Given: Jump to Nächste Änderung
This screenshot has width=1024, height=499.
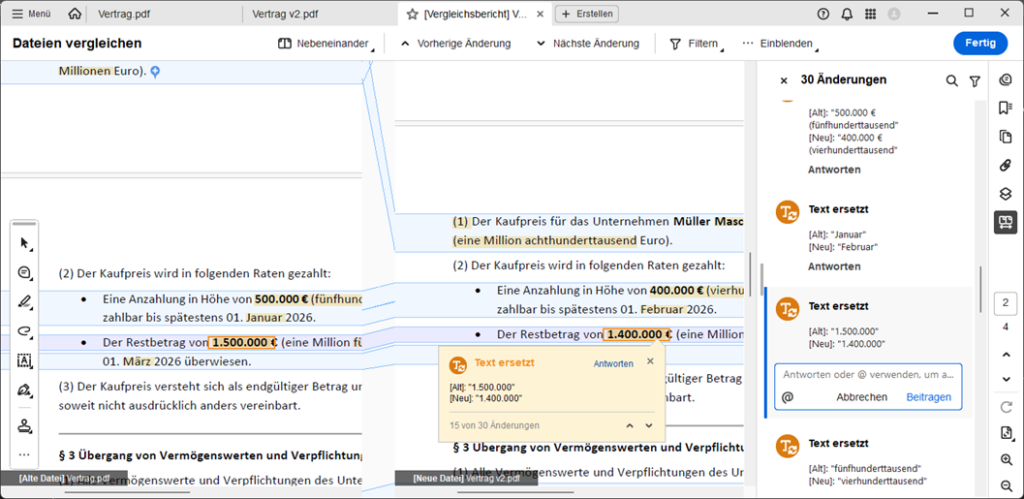Looking at the screenshot, I should (587, 44).
